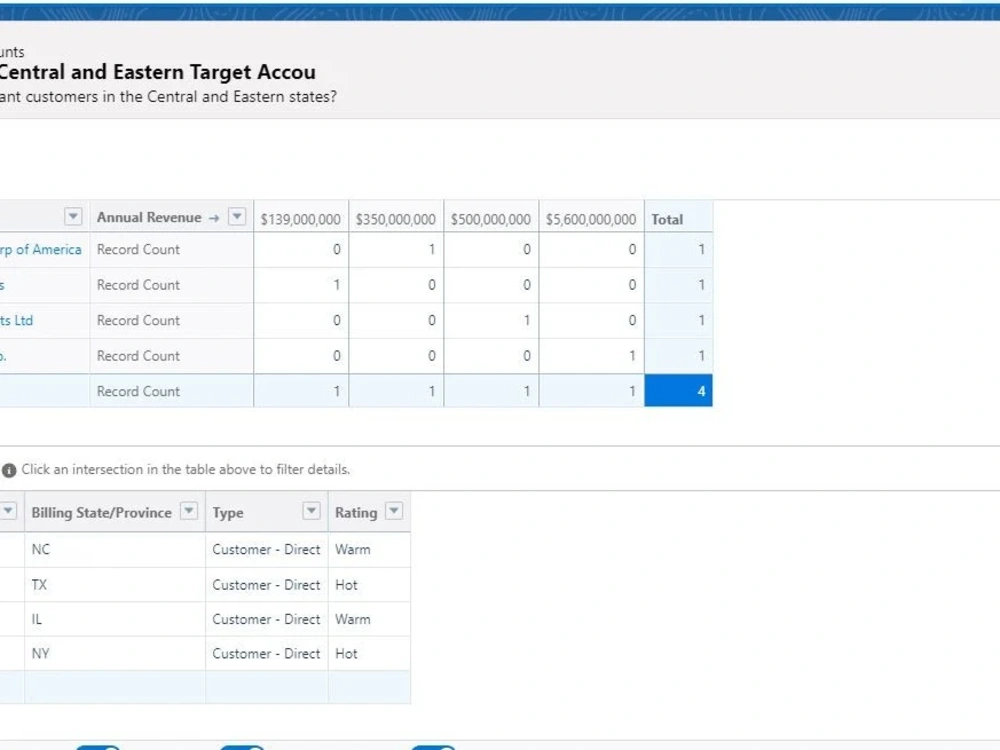Open the Type column dropdown
Viewport: 1000px width, 750px height.
tap(311, 511)
